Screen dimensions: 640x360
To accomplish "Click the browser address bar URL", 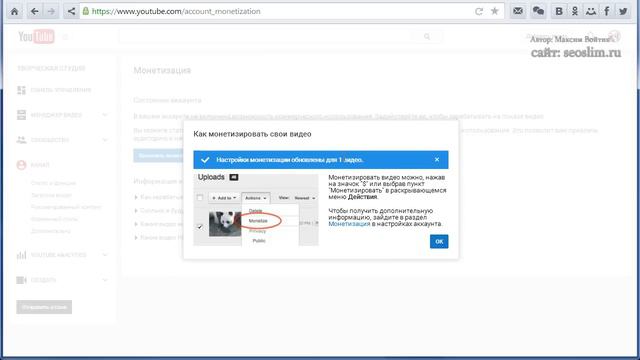I will [176, 11].
